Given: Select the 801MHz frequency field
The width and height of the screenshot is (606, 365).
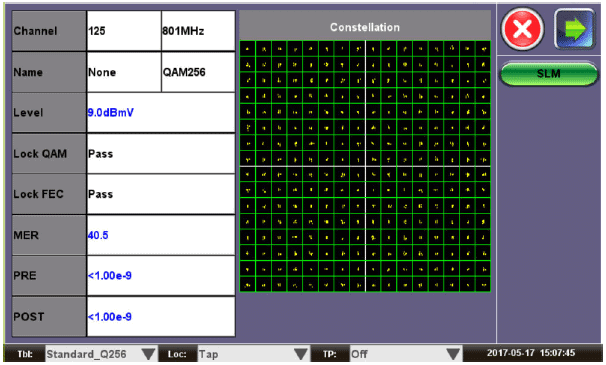Looking at the screenshot, I should click(x=198, y=31).
